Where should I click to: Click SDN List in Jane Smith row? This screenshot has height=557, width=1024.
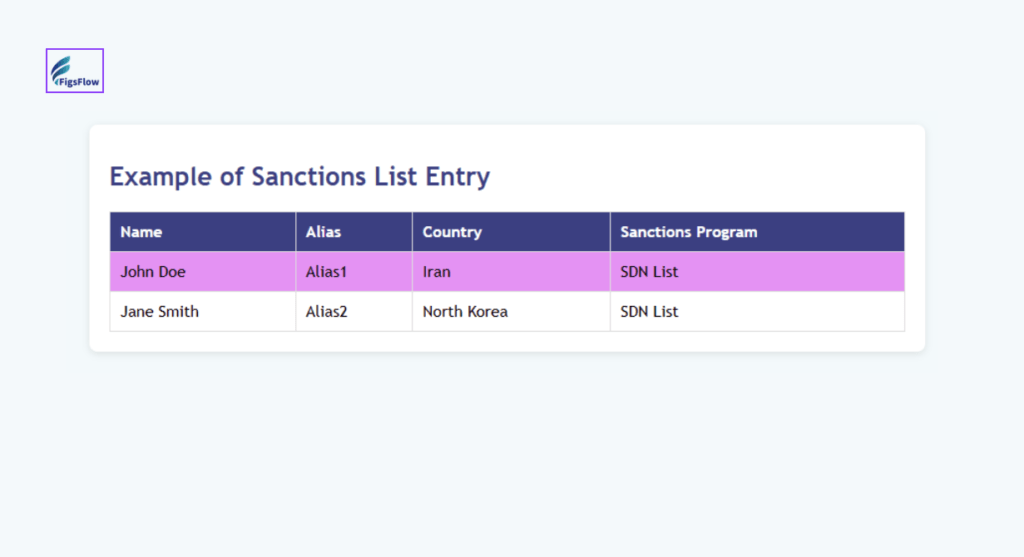click(x=649, y=312)
